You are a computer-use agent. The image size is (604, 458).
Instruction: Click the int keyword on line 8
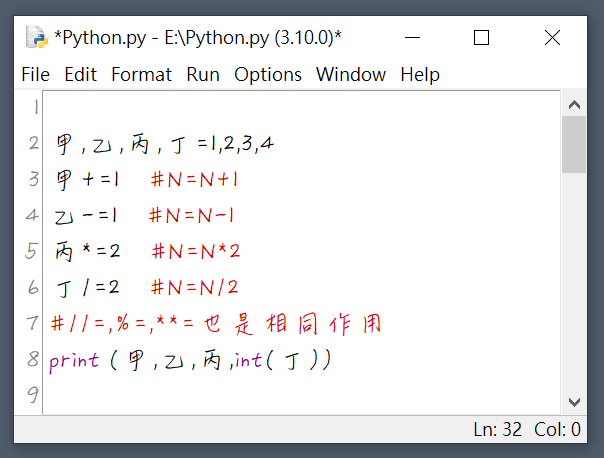248,361
